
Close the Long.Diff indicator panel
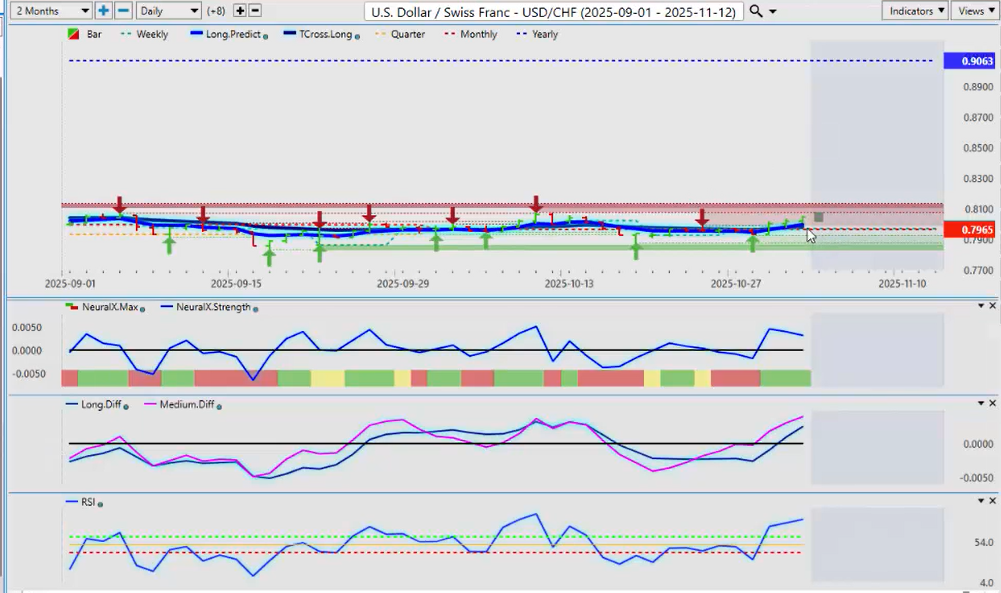coord(991,402)
